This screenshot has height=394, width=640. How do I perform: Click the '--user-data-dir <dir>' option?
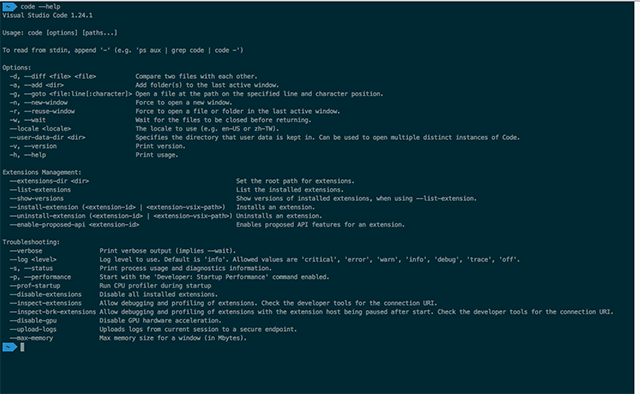pyautogui.click(x=48, y=137)
